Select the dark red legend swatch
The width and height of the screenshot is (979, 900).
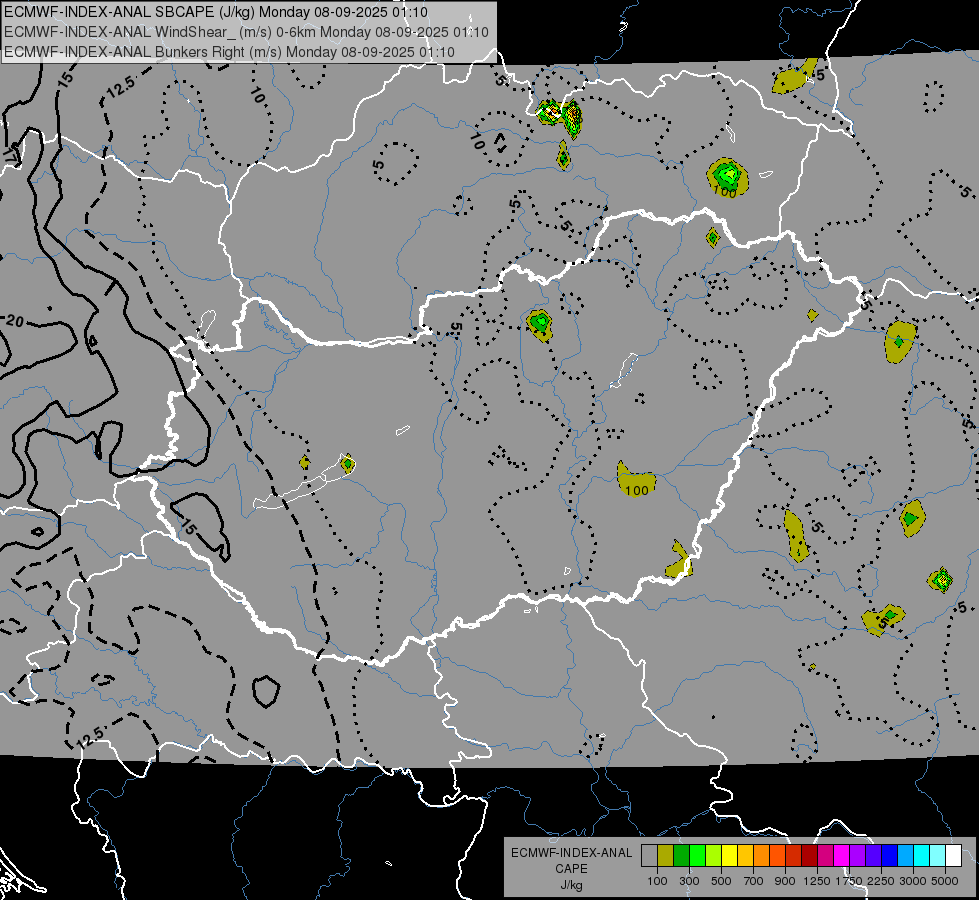pos(809,855)
